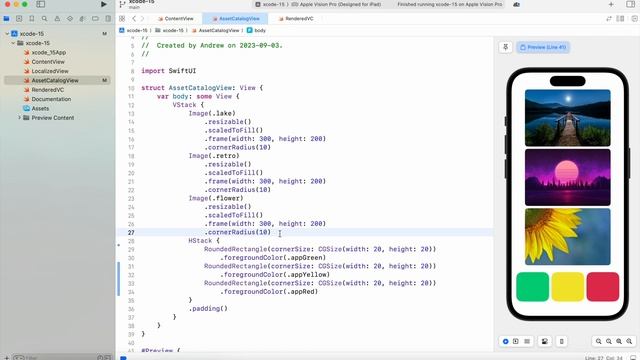The width and height of the screenshot is (640, 360).
Task: Toggle the inspector panel button
Action: click(631, 4)
